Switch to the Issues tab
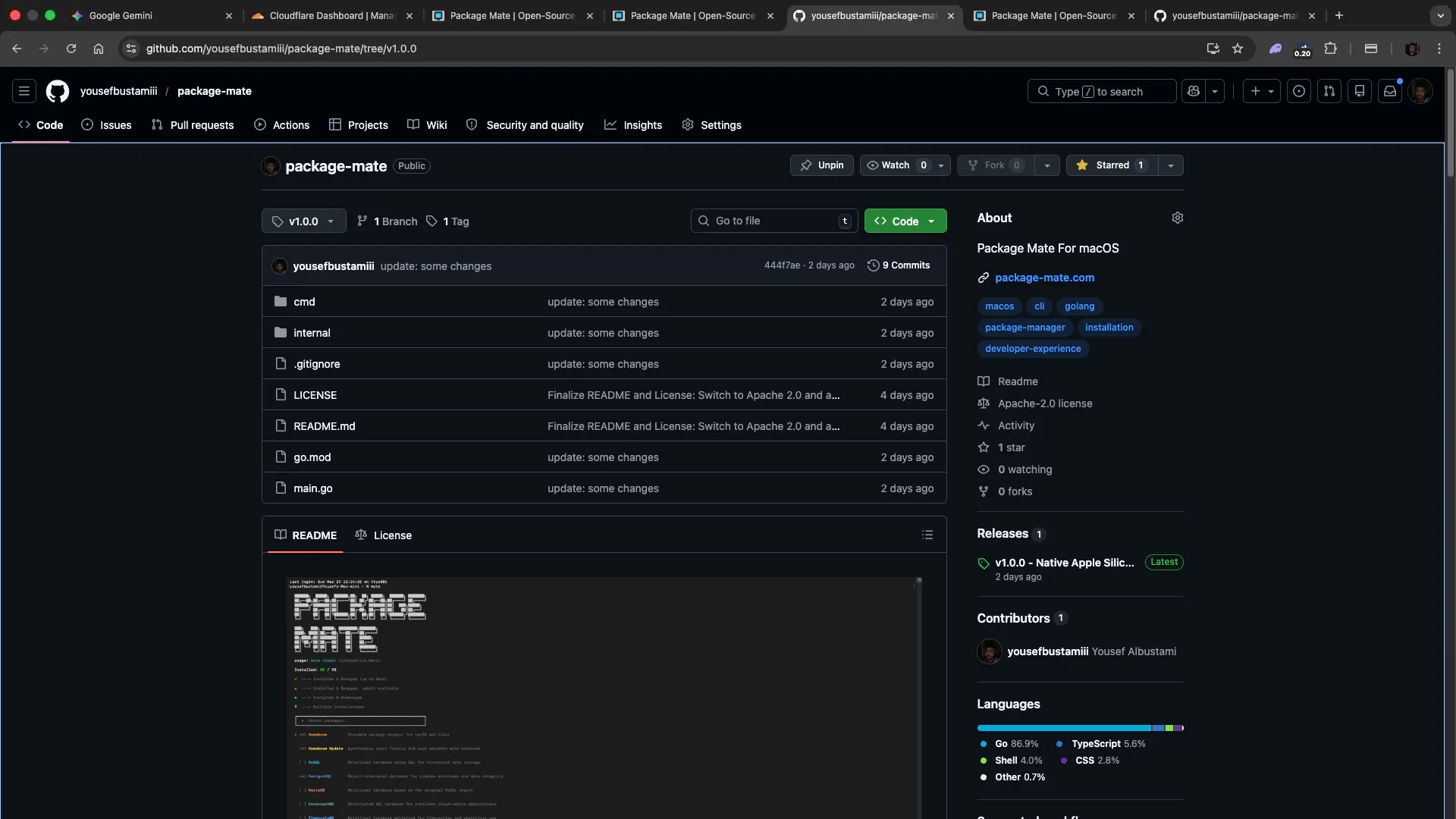The width and height of the screenshot is (1456, 819). pos(107,125)
